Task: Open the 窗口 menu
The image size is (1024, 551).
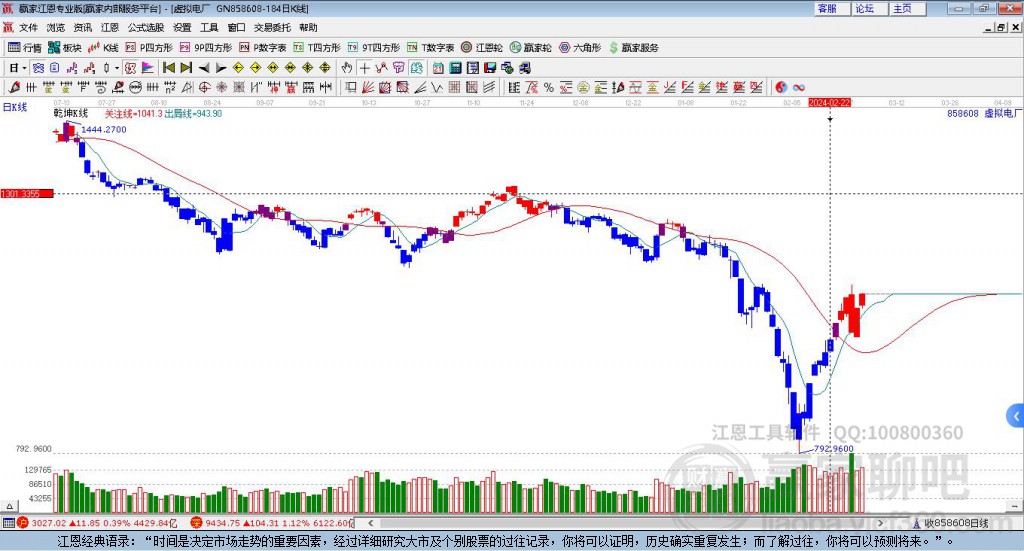Action: coord(236,27)
